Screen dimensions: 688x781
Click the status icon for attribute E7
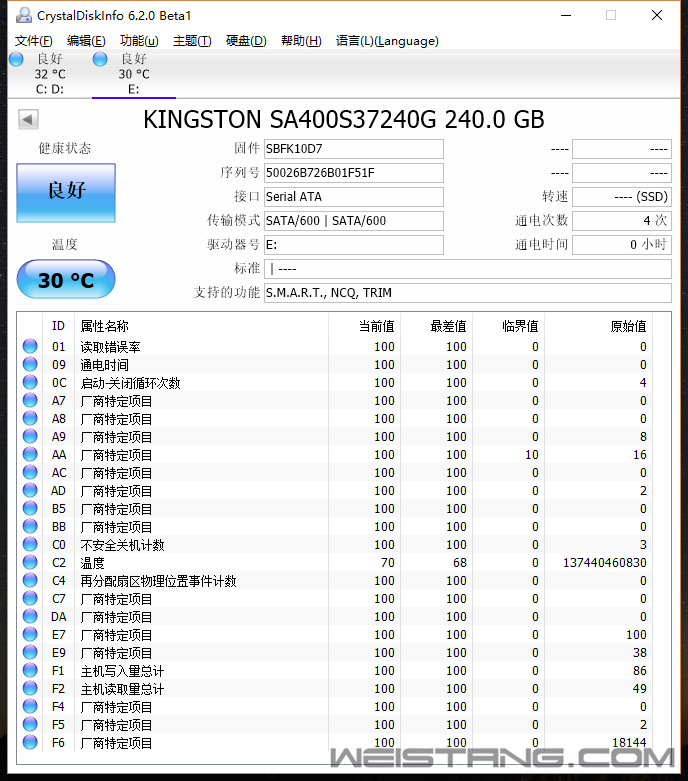30,634
